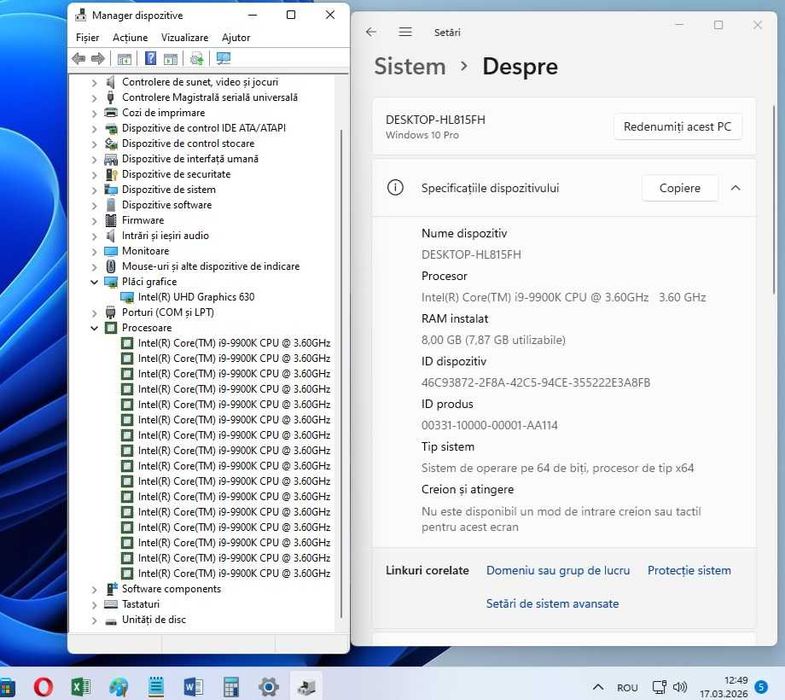
Task: Click the ID dispozitiv value 46C93872-2F8A
Action: [x=536, y=383]
